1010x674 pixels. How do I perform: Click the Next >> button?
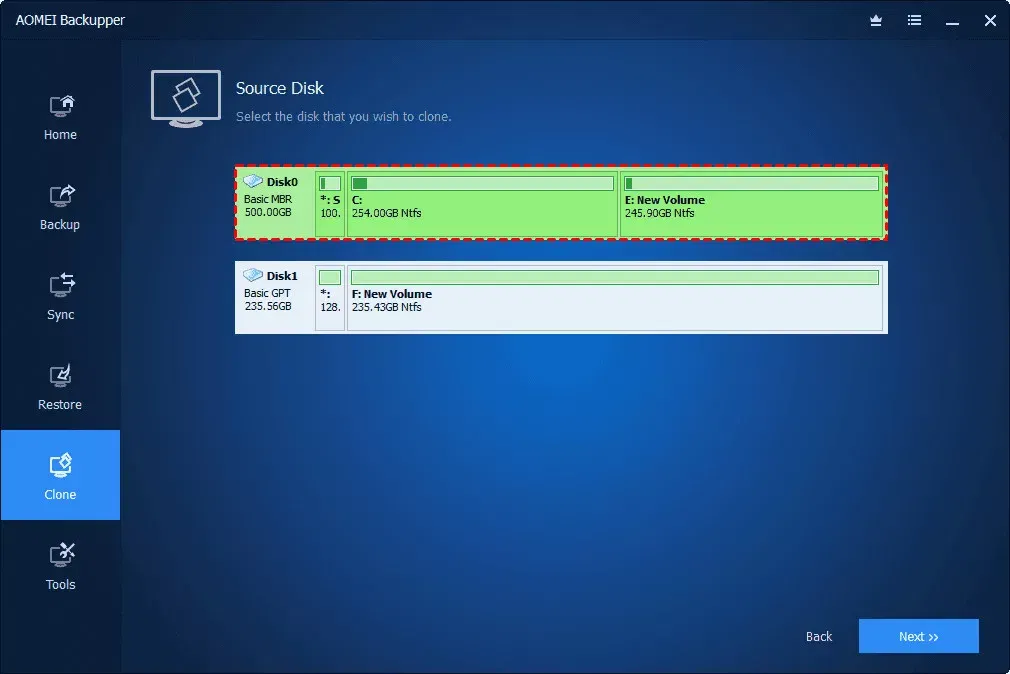tap(919, 636)
